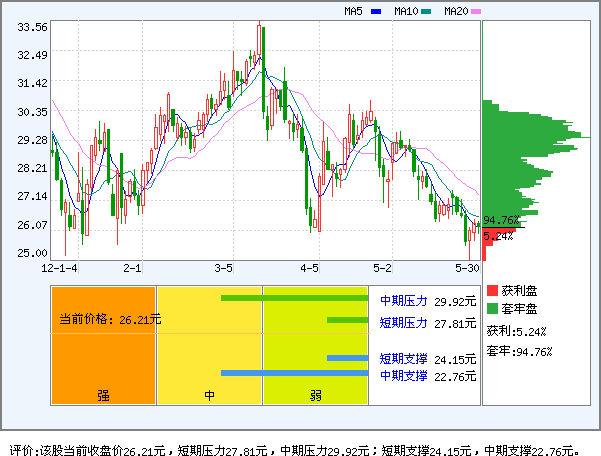
Task: Select the lime 弱 strength zone
Action: click(x=315, y=345)
